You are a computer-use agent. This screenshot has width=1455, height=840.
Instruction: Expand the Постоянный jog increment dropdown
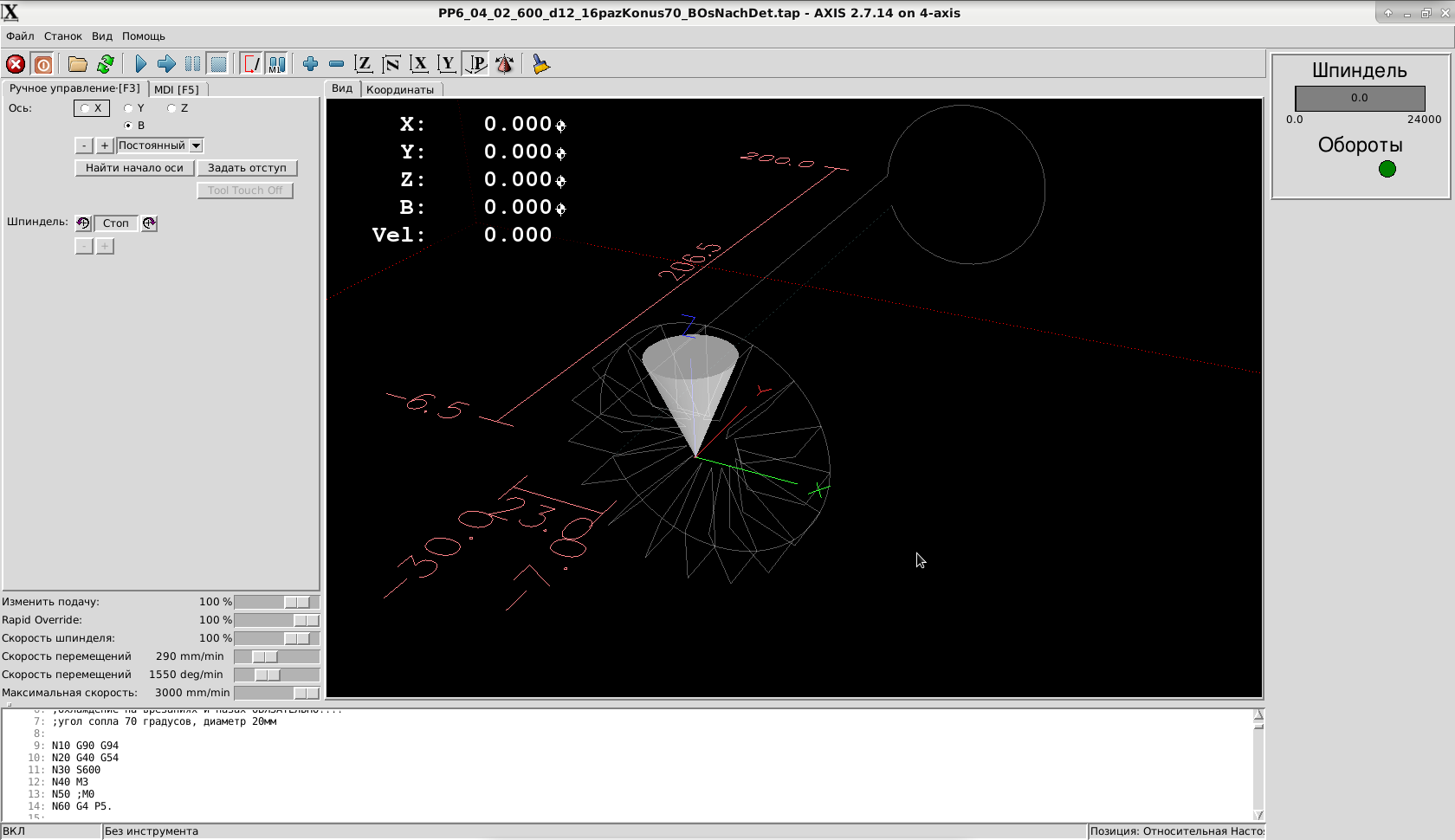pos(197,145)
